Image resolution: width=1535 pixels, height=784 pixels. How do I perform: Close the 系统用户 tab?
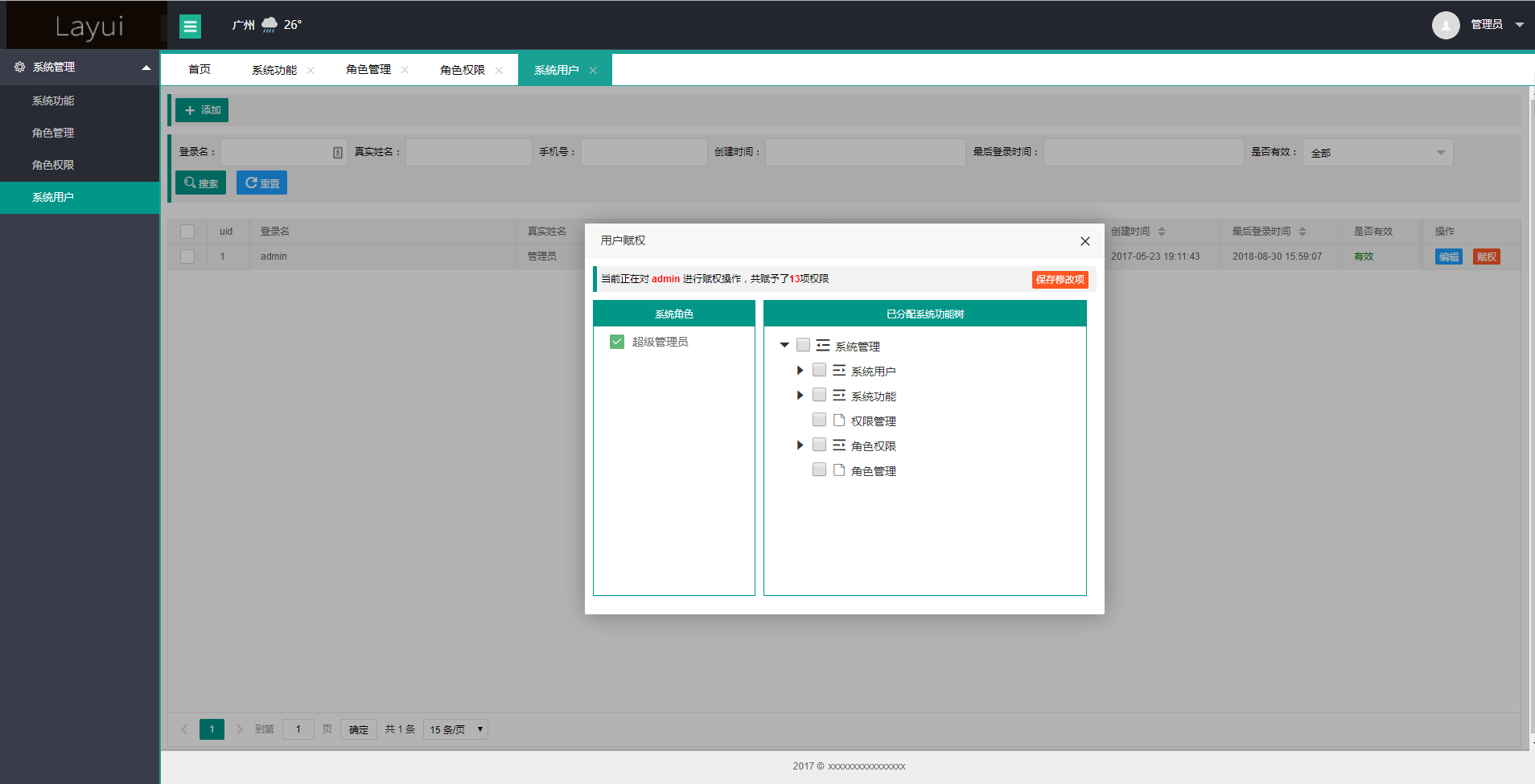(593, 70)
